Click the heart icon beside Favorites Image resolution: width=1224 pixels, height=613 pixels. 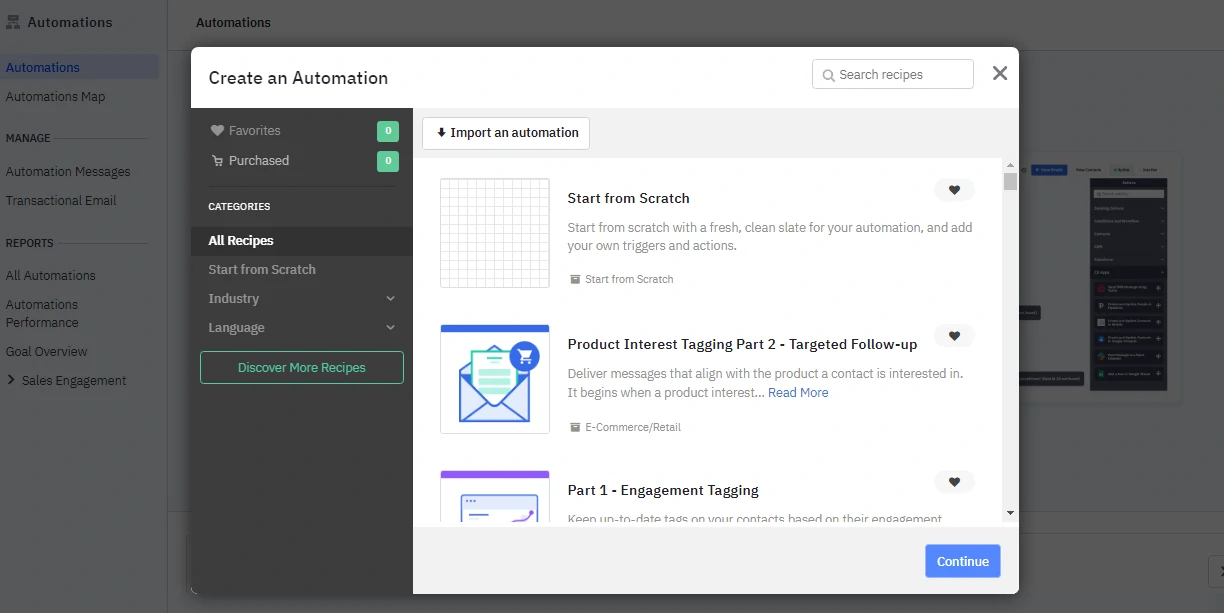(217, 131)
